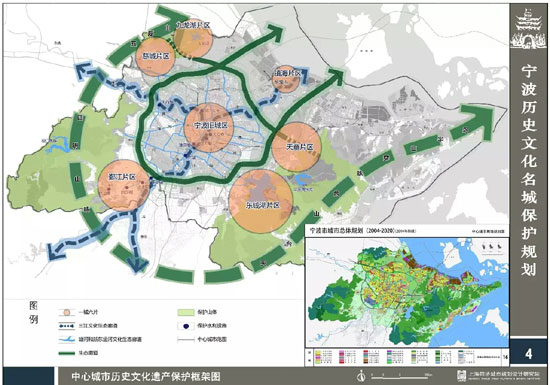Click the page number 4 box
Screen dimensions: 550x385
click(528, 353)
